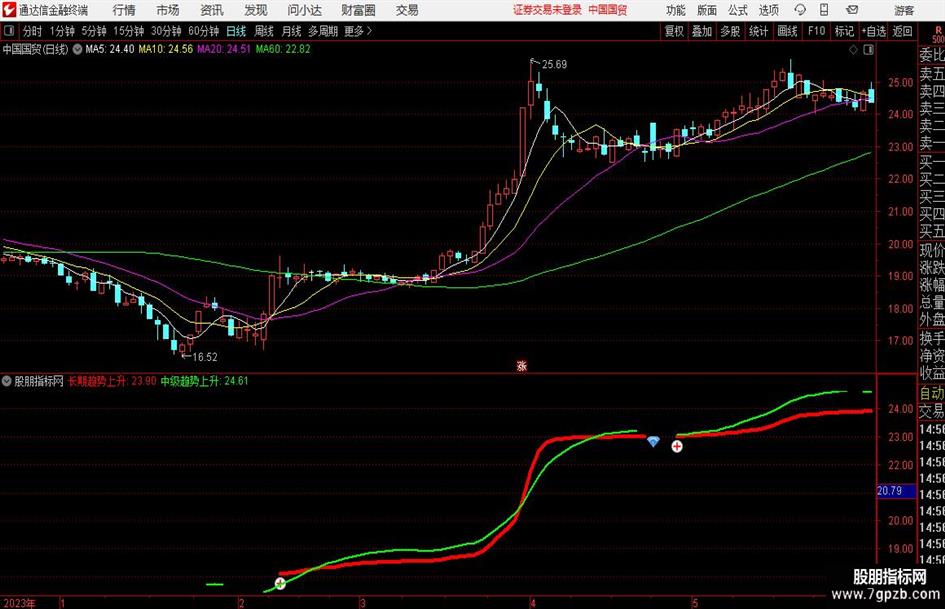Viewport: 945px width, 609px height.
Task: Click the MA5: 24.40 indicator value
Action: 110,49
